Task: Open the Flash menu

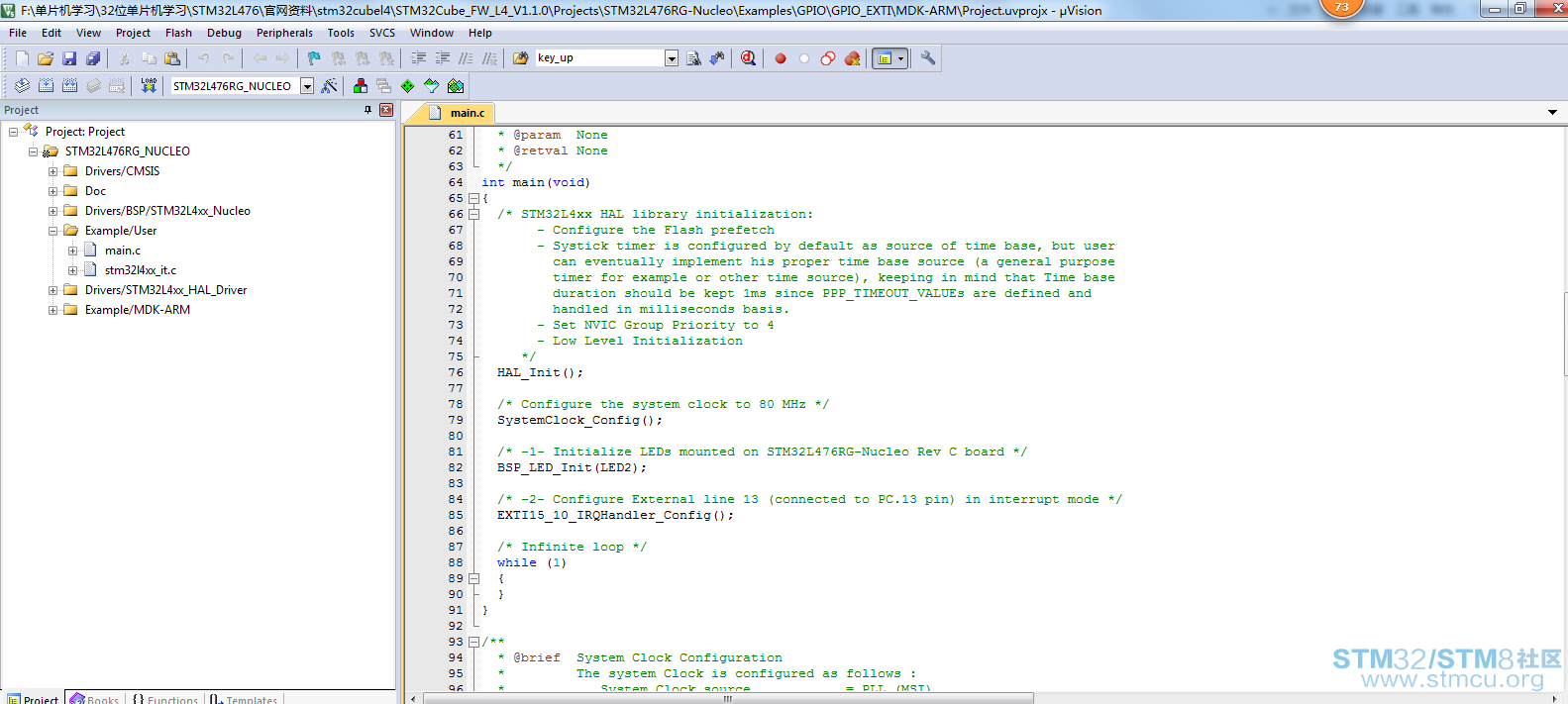Action: [178, 33]
